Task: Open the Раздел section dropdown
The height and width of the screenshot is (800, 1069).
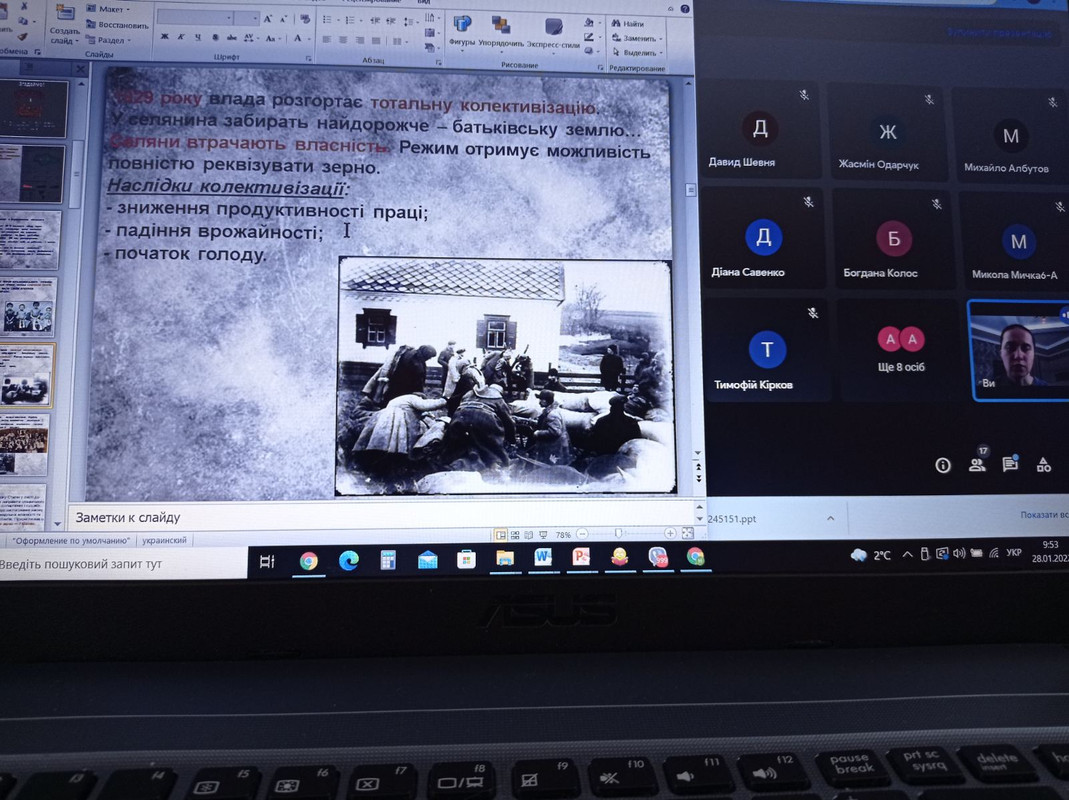Action: pos(109,40)
